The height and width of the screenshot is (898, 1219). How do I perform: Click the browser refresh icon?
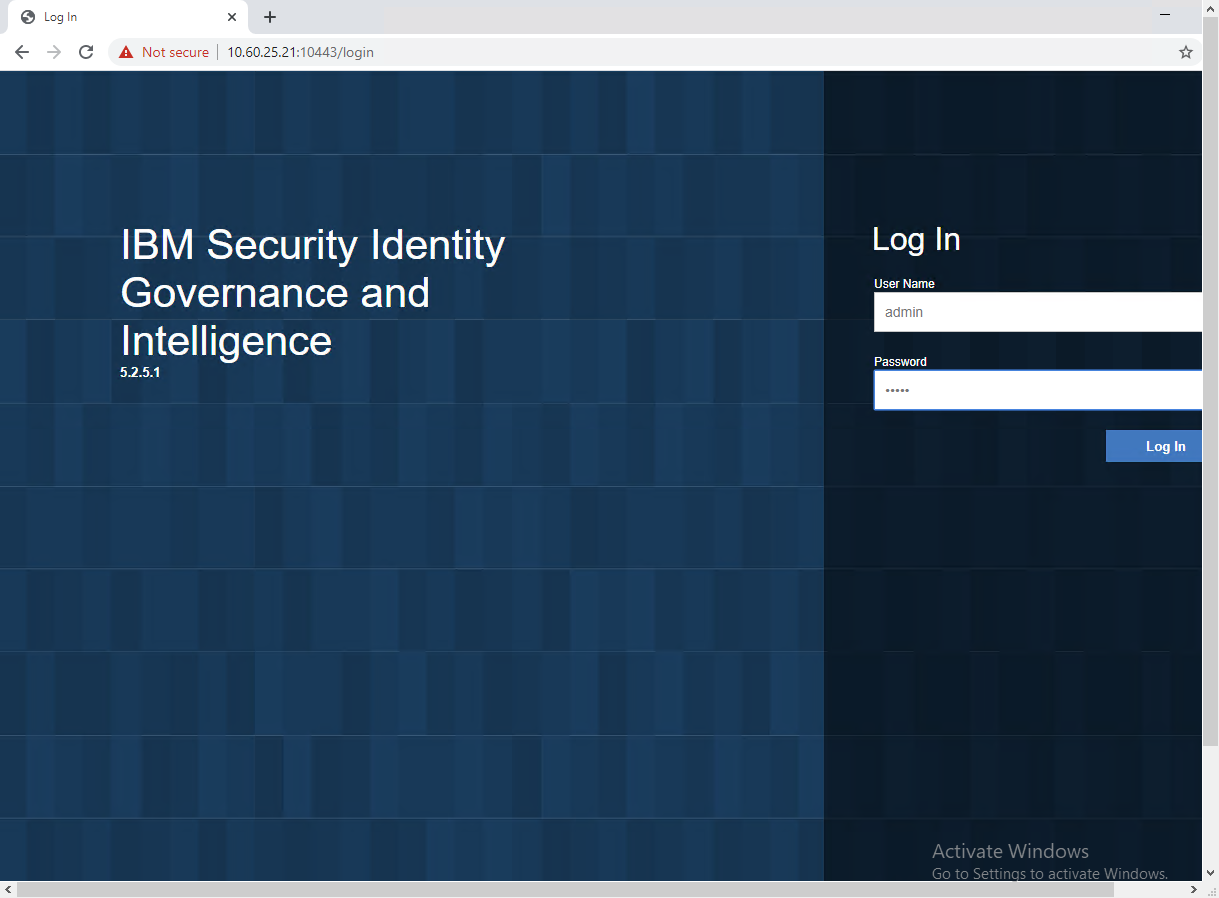point(85,51)
